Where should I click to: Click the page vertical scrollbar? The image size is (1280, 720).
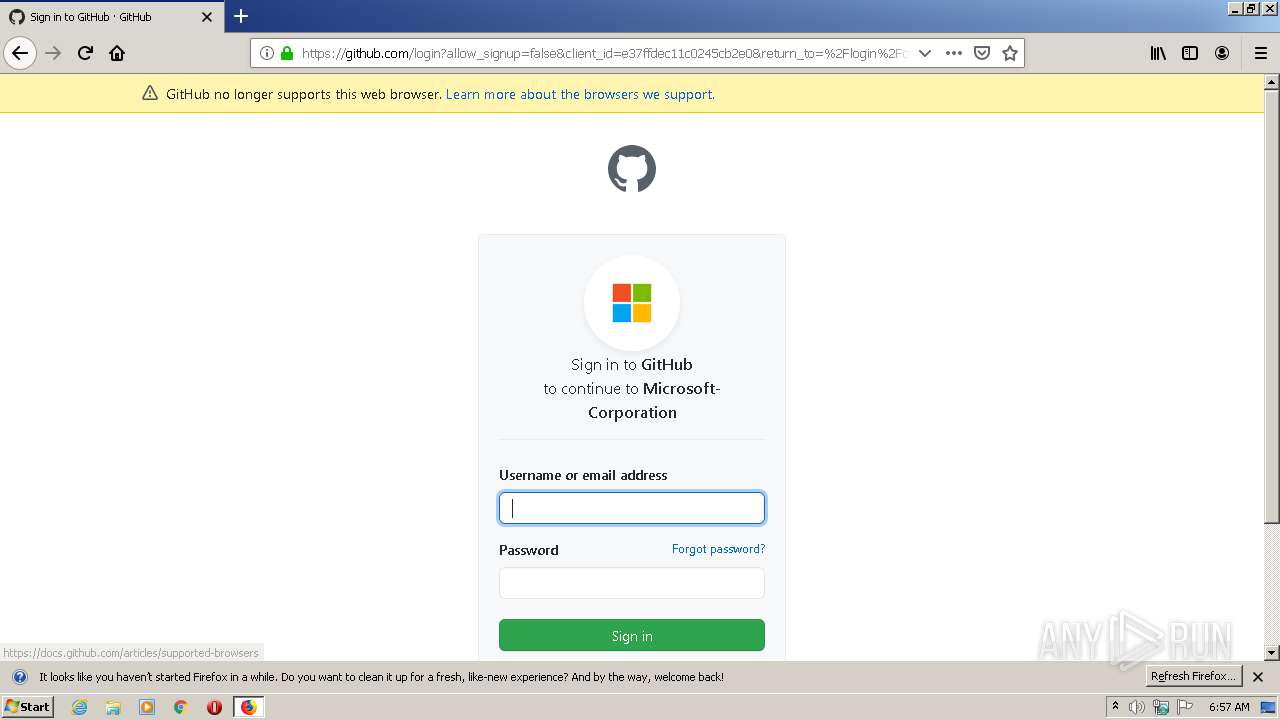(1272, 367)
